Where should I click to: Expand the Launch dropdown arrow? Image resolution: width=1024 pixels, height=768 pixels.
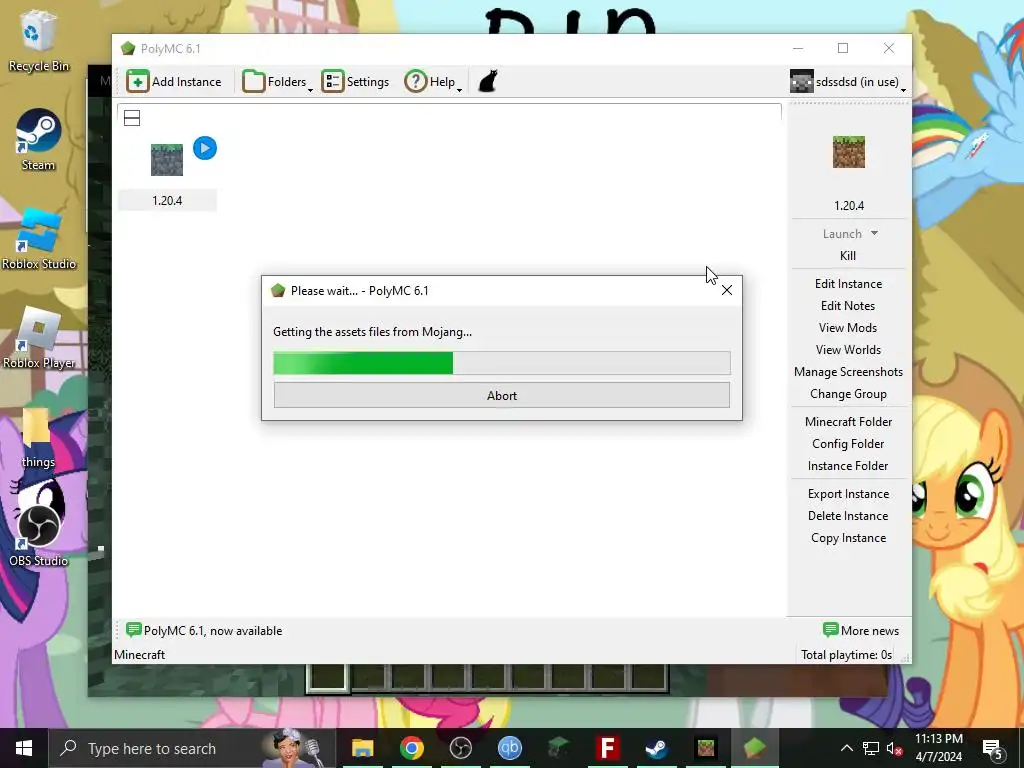(x=874, y=233)
